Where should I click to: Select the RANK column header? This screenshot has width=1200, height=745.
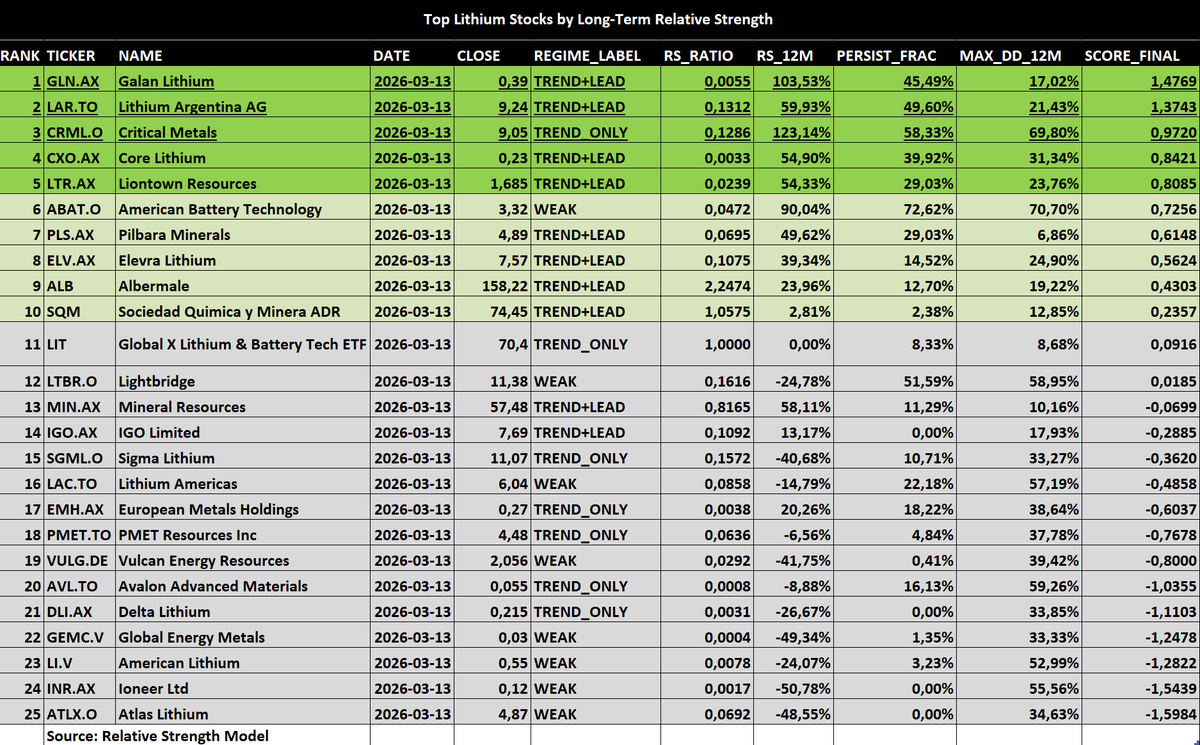[x=20, y=56]
